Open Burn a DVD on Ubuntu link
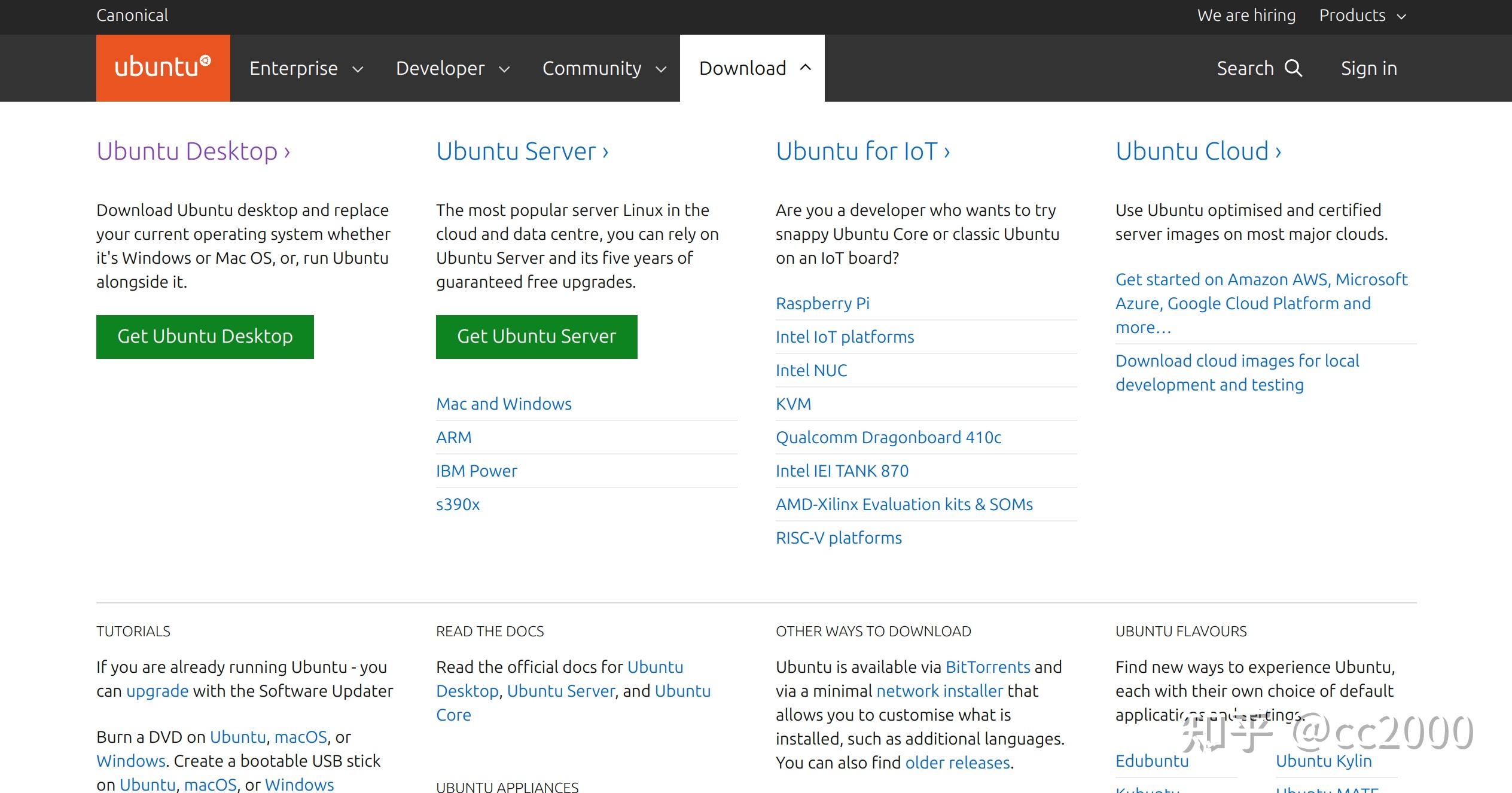1512x793 pixels. pyautogui.click(x=238, y=737)
